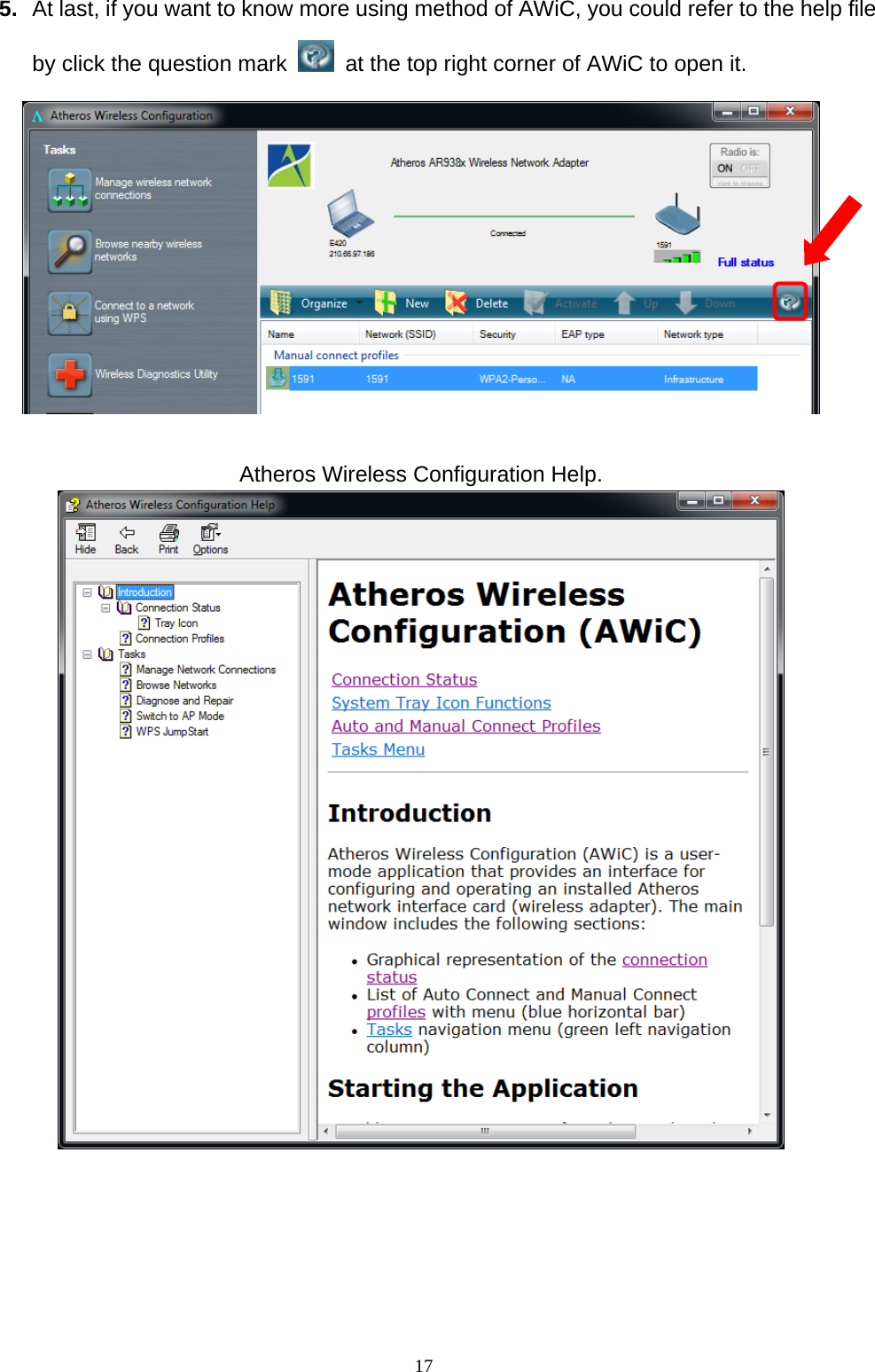Click the Atheros logo image
This screenshot has width=875, height=1372.
[290, 165]
